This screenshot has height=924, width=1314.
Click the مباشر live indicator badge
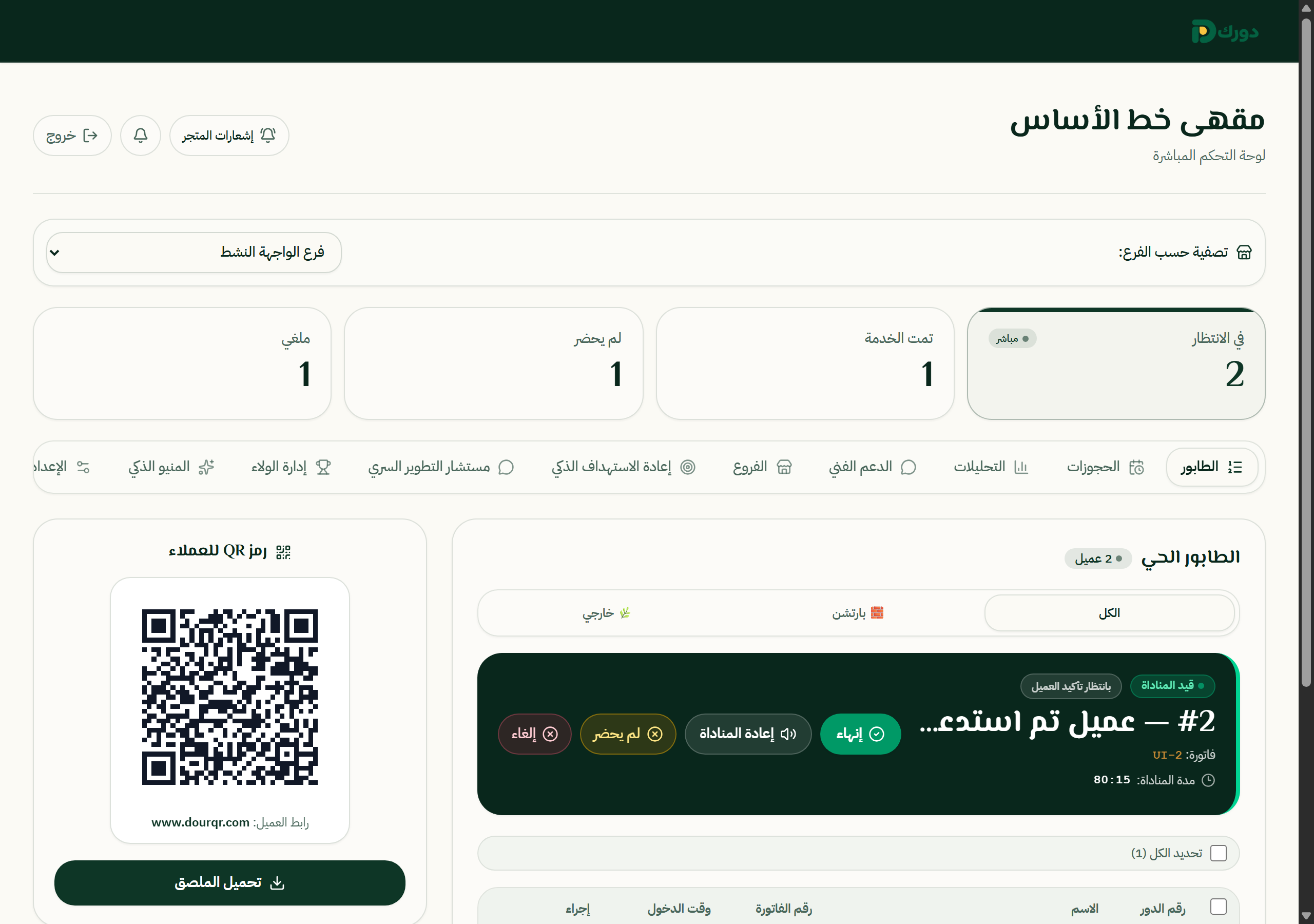[x=1012, y=339]
